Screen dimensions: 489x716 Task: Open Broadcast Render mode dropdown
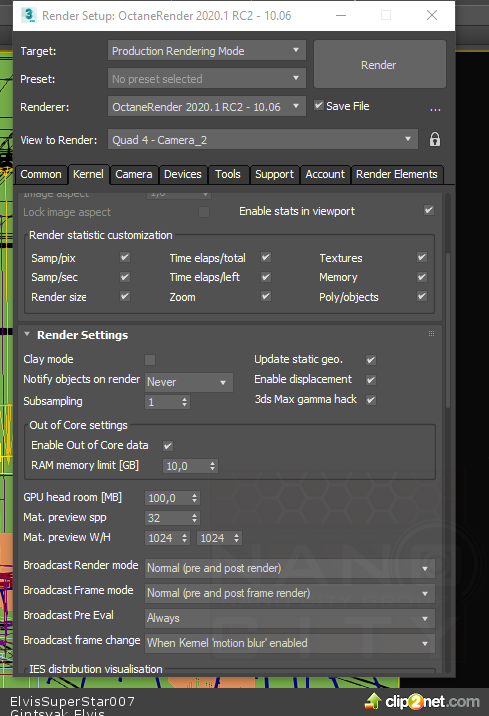tap(289, 568)
